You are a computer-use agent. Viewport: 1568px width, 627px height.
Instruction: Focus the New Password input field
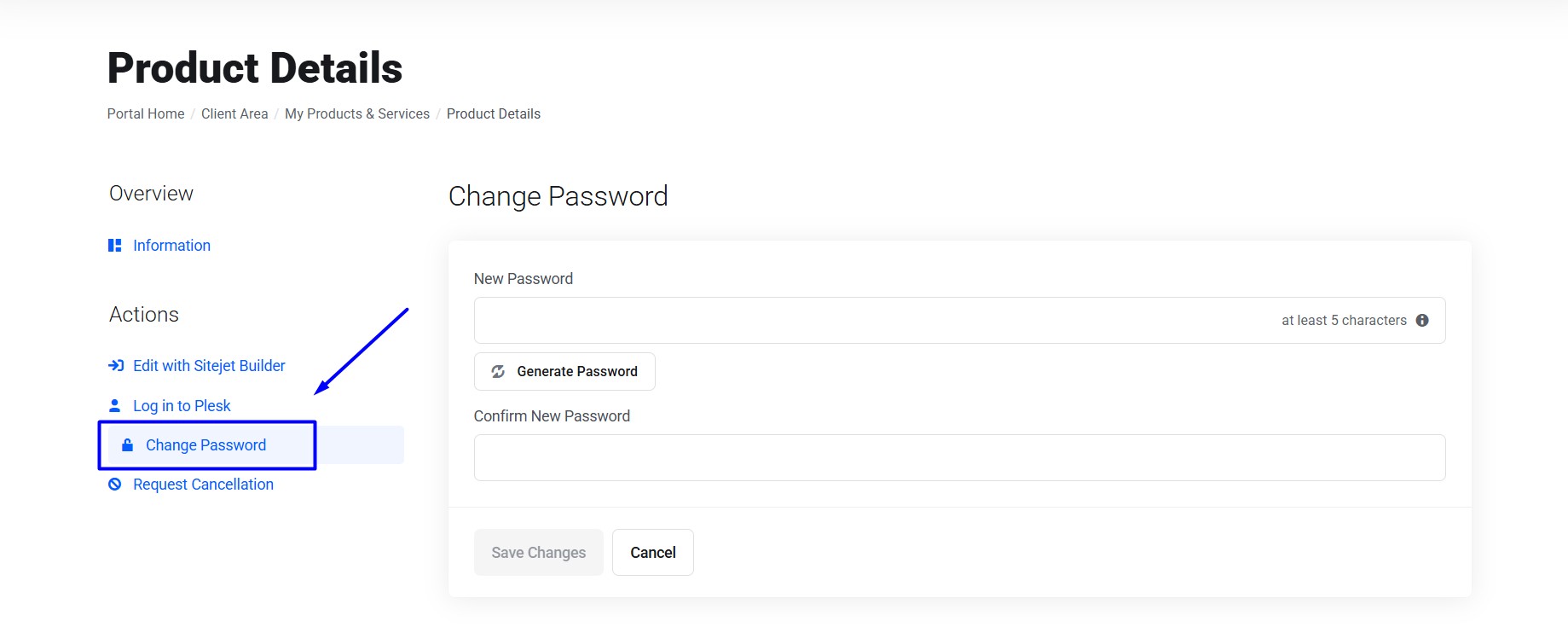853,319
